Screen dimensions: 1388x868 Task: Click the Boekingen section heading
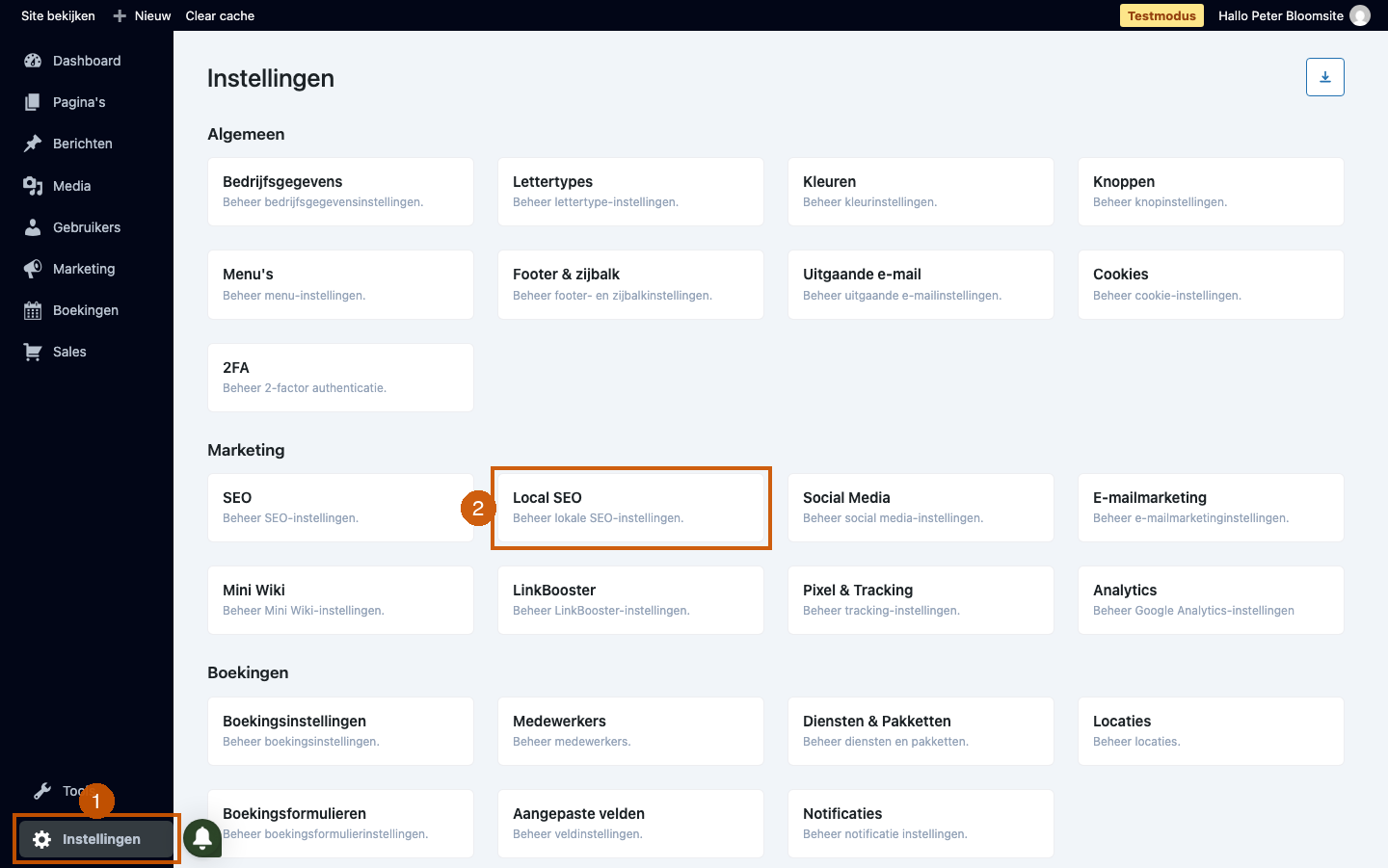248,672
